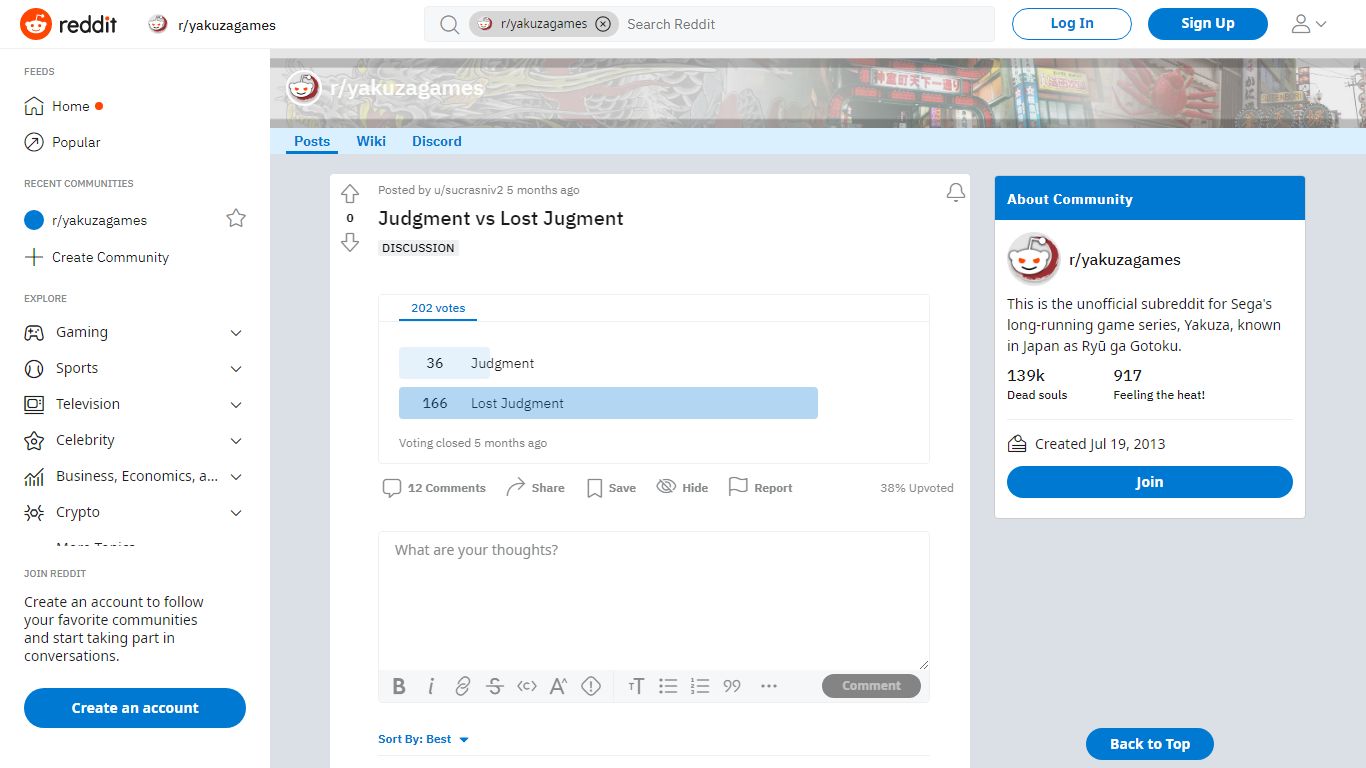
Task: Click the Comment submit button
Action: tap(871, 686)
